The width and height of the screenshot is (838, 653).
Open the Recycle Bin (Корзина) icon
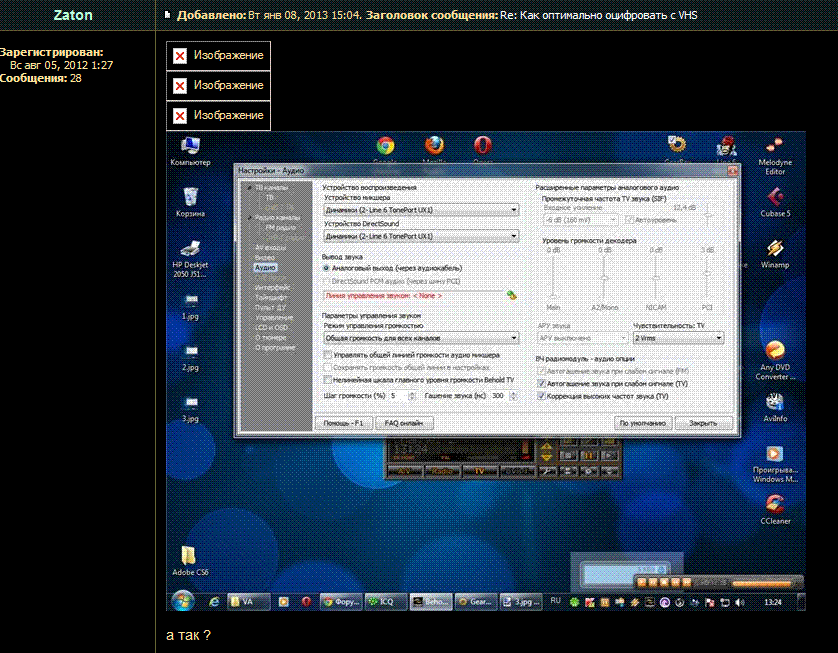pos(190,197)
